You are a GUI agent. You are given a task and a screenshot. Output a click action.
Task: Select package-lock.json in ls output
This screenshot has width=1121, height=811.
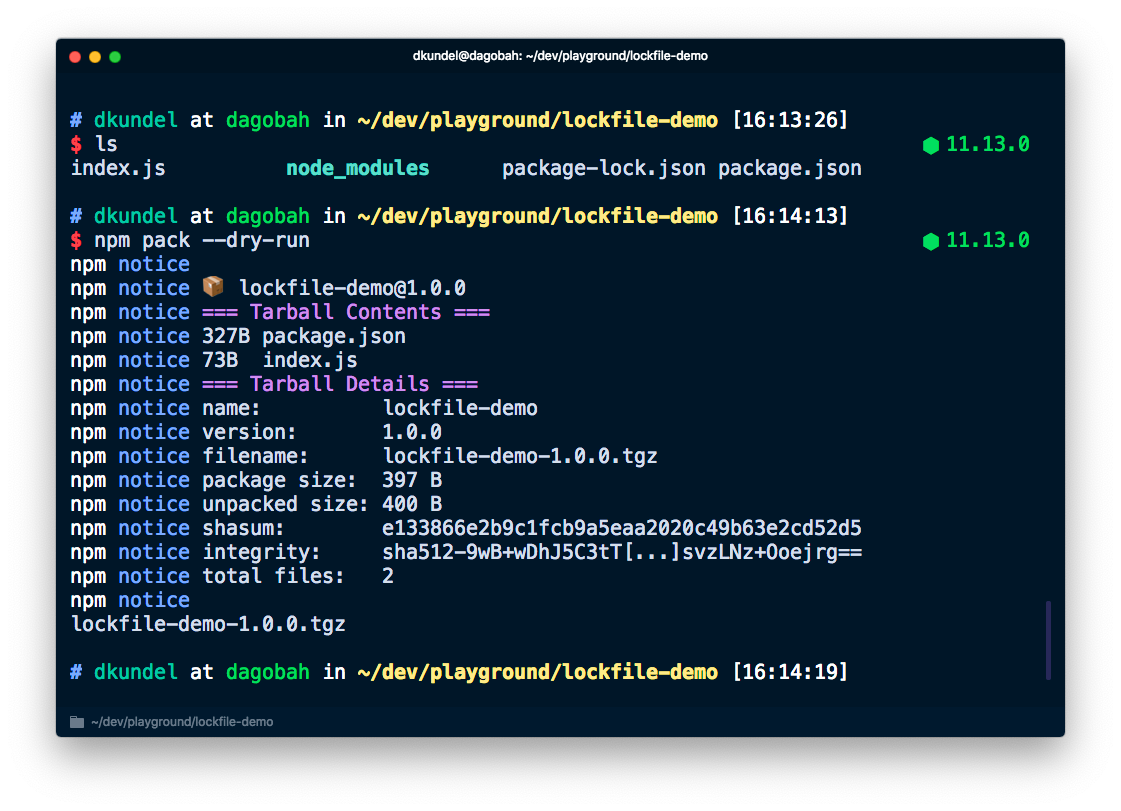pyautogui.click(x=603, y=168)
